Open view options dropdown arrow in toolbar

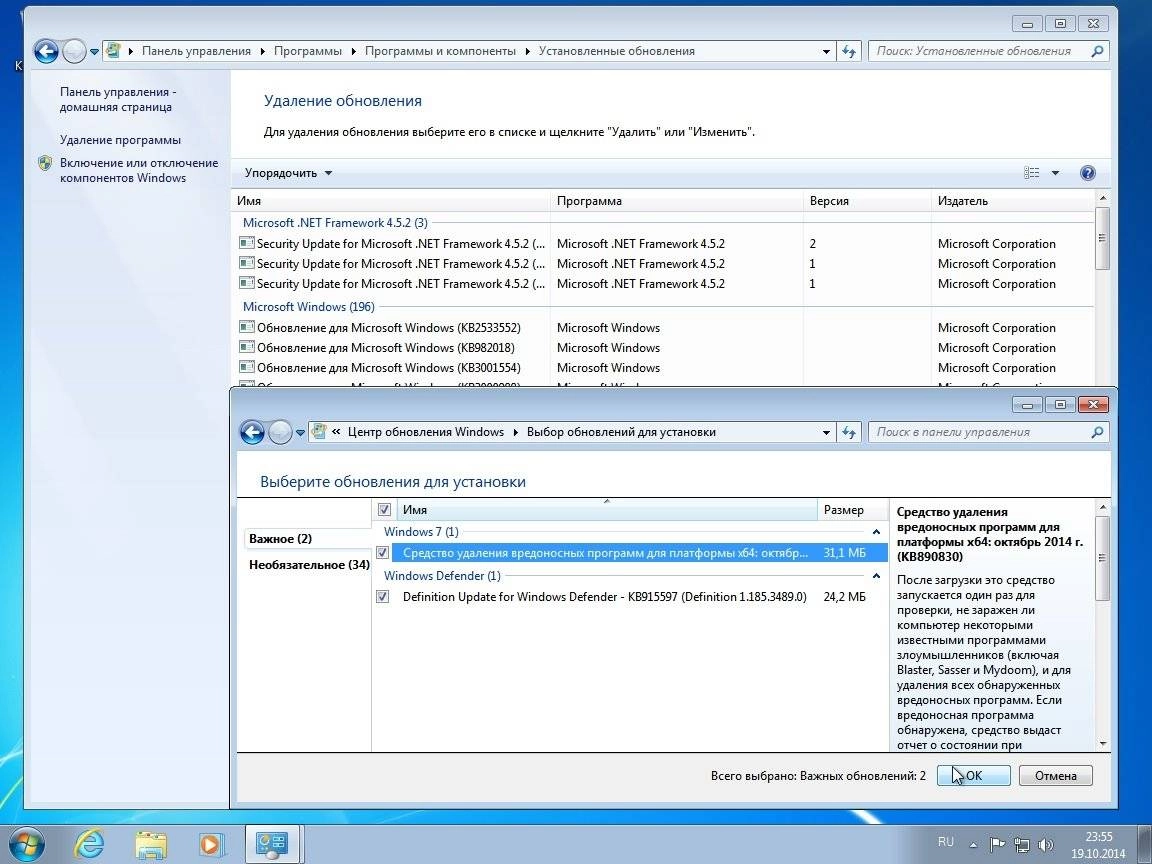click(x=1056, y=173)
